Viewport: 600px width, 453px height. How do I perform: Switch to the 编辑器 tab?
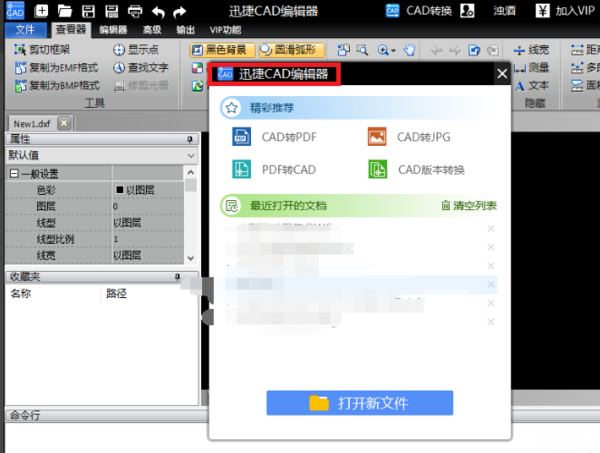[x=113, y=30]
